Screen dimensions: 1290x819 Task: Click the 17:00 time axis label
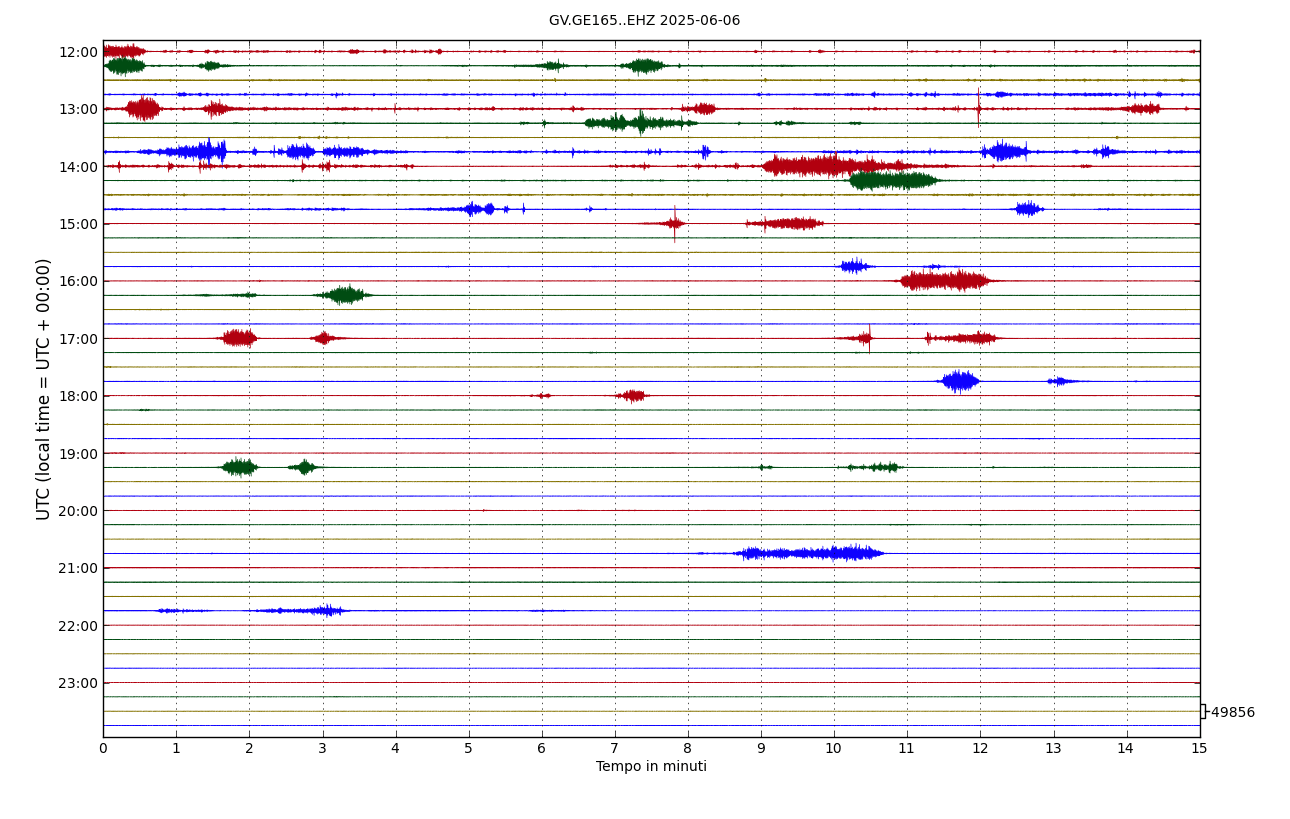pyautogui.click(x=78, y=339)
